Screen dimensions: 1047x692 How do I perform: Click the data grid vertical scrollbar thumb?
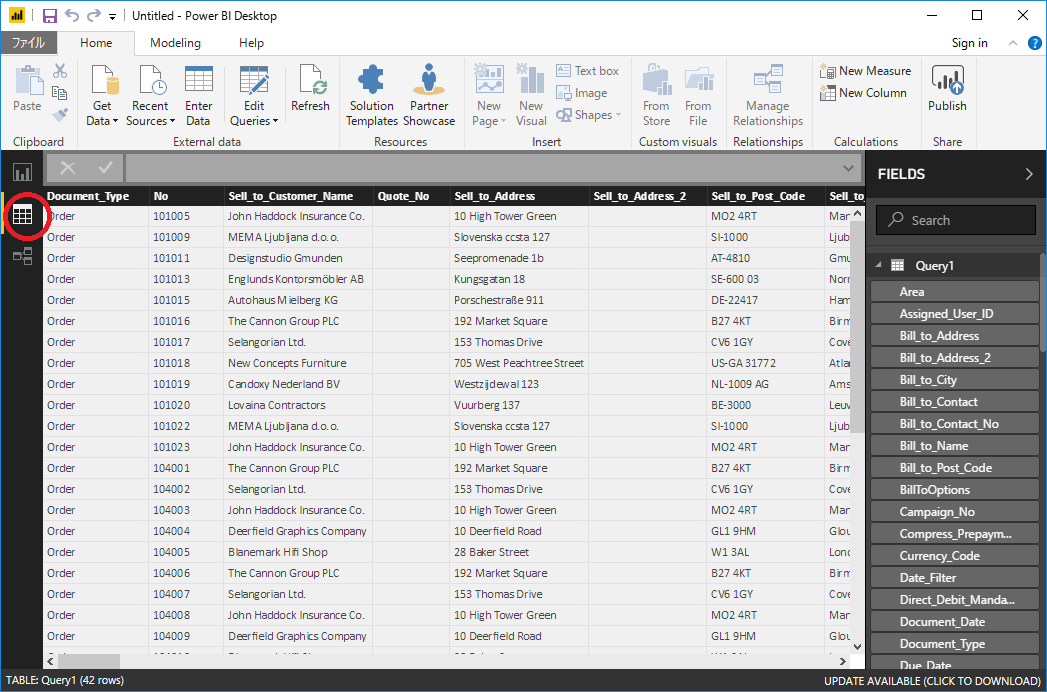click(x=857, y=327)
